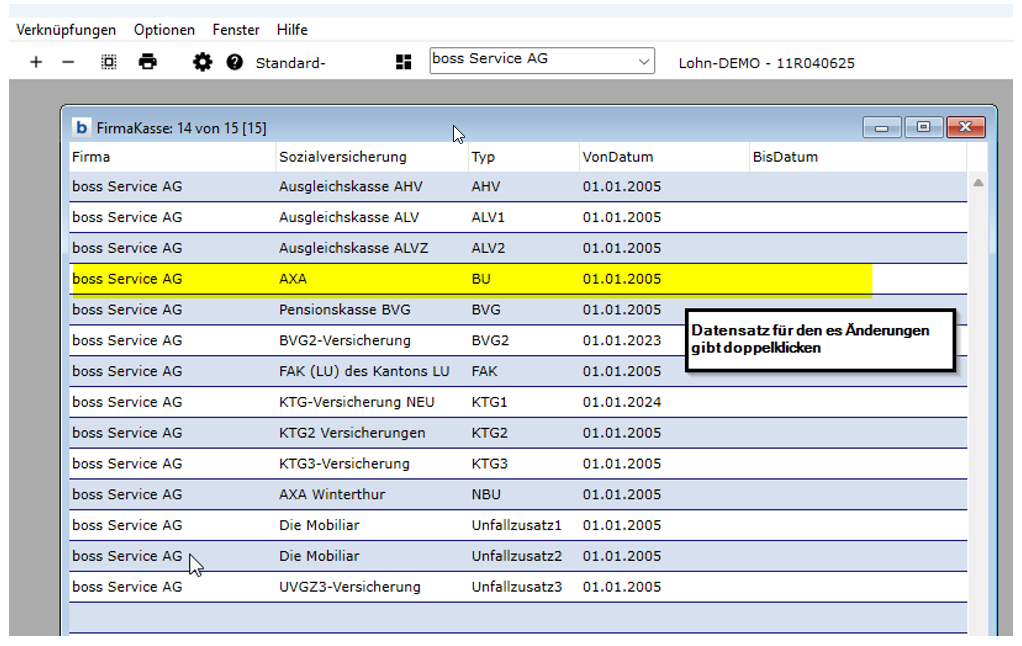Click the four-tile layout icon
The width and height of the screenshot is (1022, 646).
404,62
